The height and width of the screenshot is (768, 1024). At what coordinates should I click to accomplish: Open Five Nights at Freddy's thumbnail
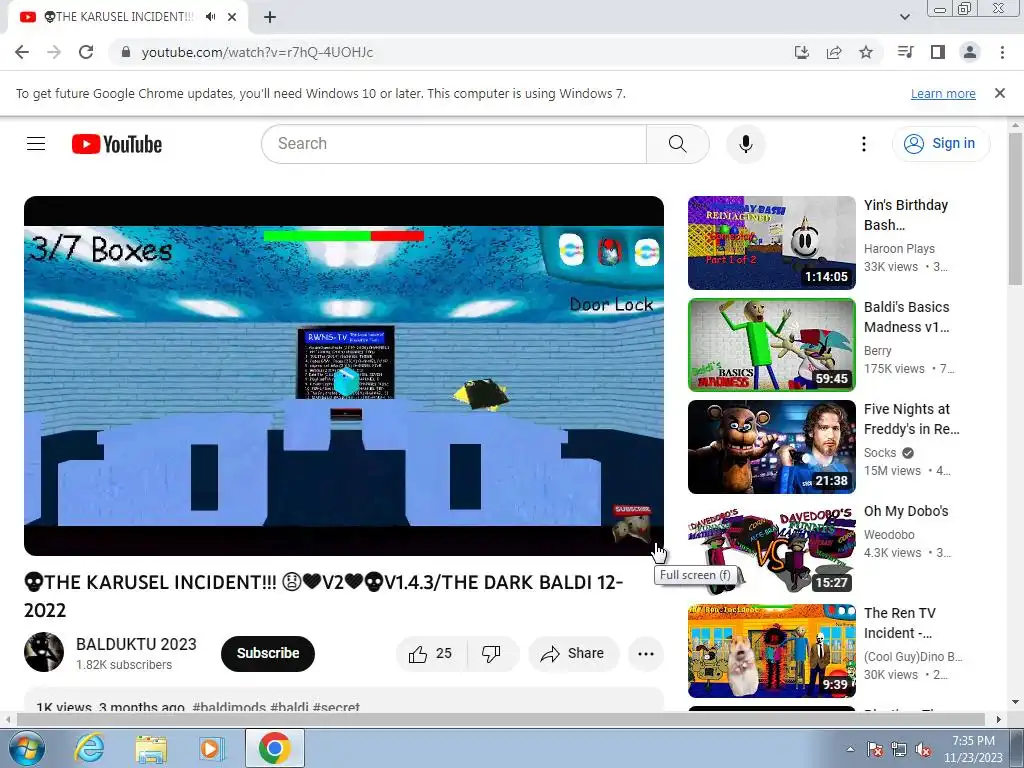click(772, 447)
